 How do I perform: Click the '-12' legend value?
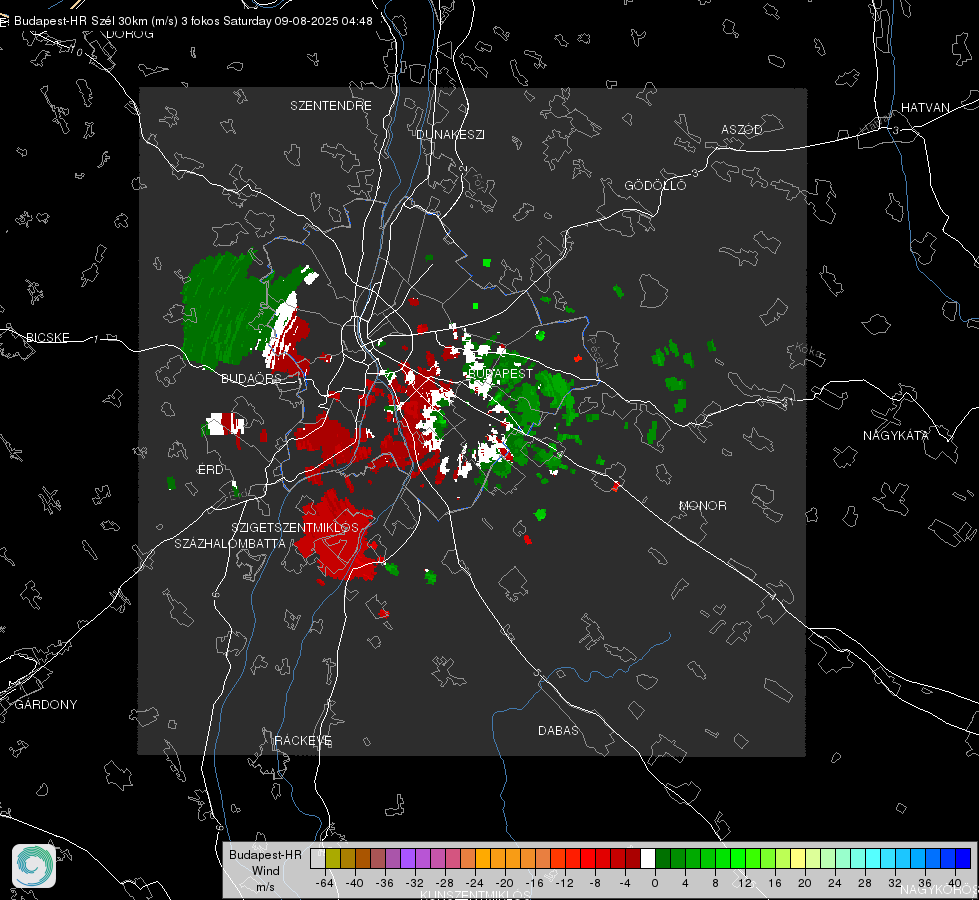click(564, 883)
